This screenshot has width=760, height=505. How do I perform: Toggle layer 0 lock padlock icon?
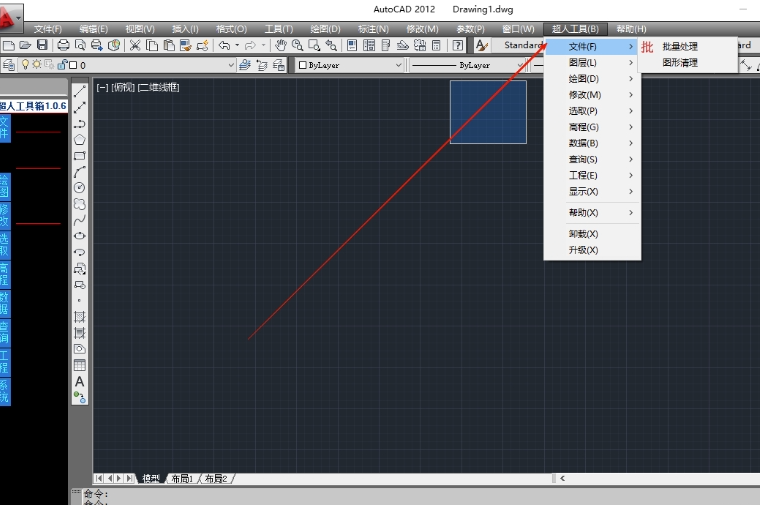click(x=62, y=64)
